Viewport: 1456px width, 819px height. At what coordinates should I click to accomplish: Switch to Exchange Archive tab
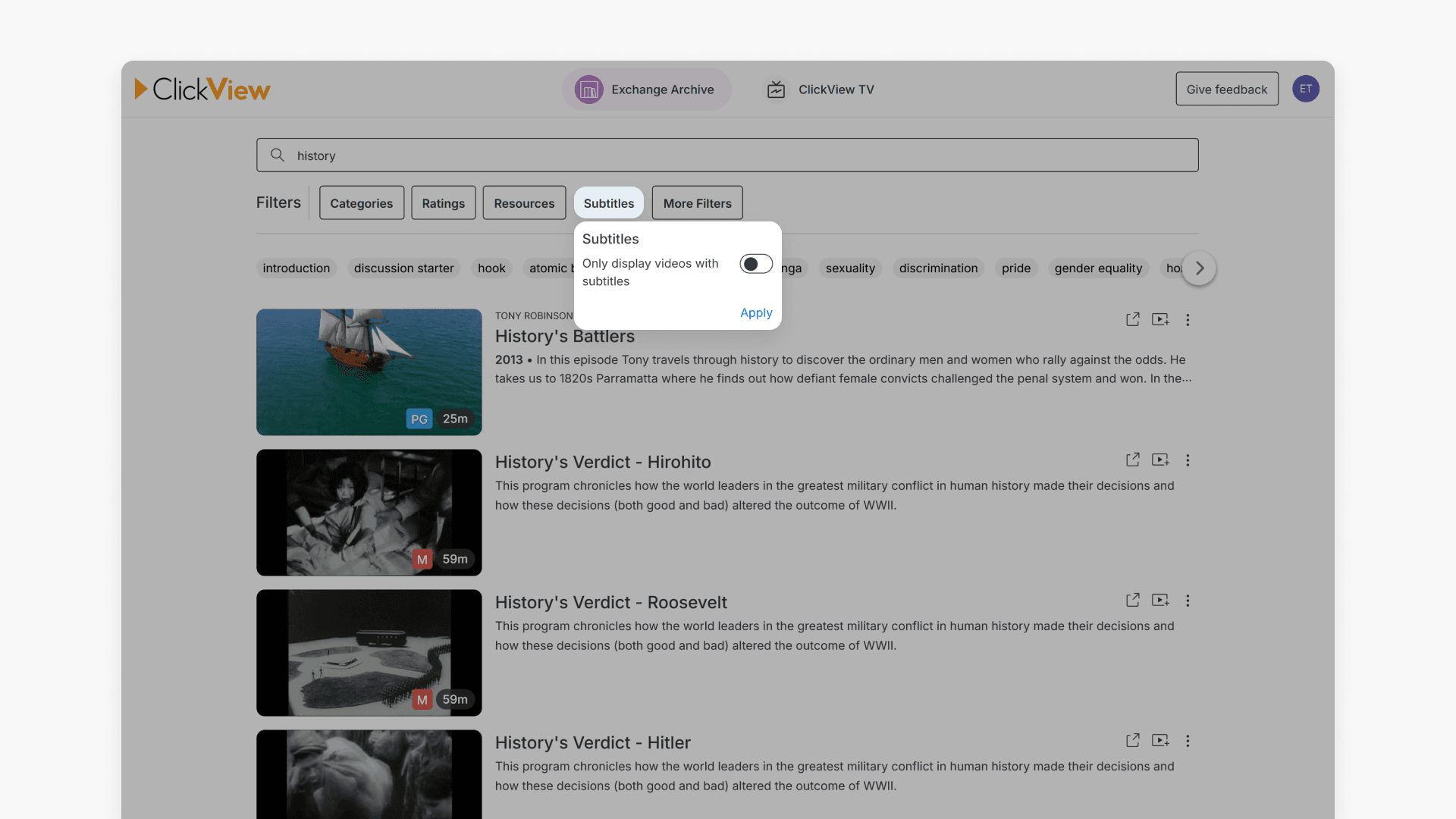646,89
